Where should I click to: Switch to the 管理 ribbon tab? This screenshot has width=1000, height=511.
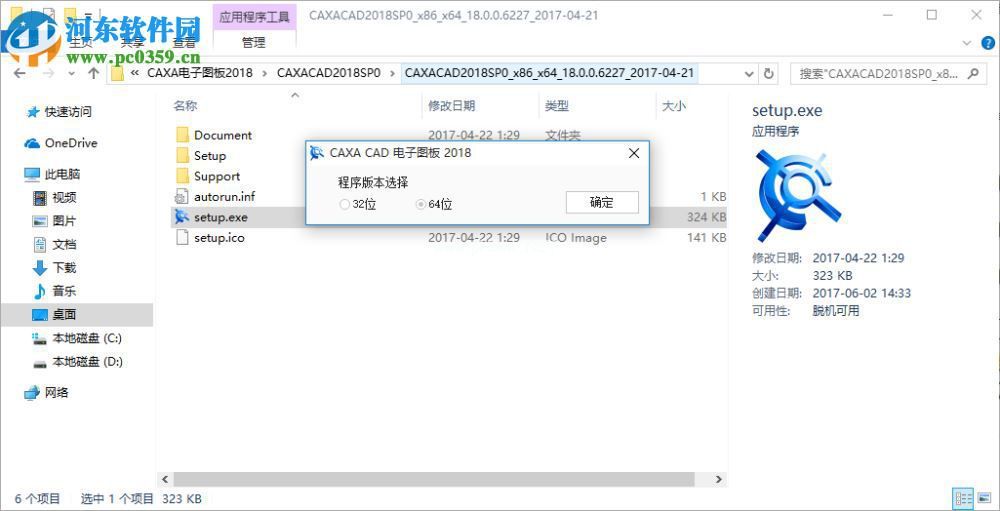254,43
